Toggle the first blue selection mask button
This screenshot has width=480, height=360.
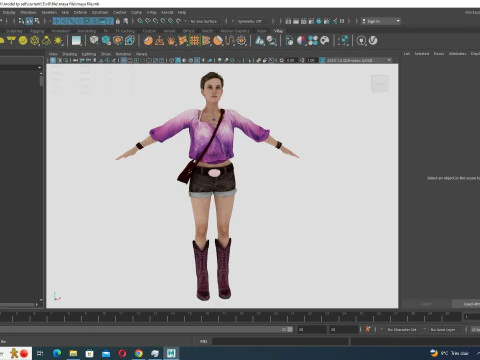click(56, 21)
